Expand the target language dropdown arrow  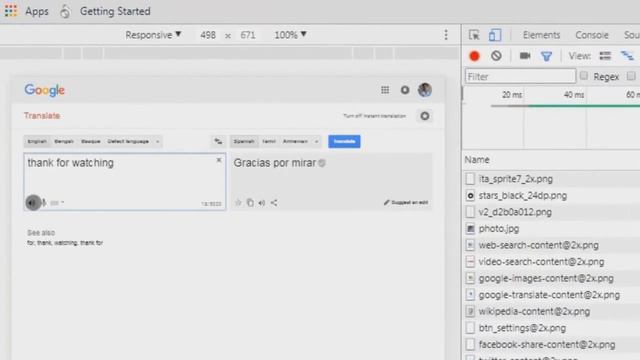316,142
